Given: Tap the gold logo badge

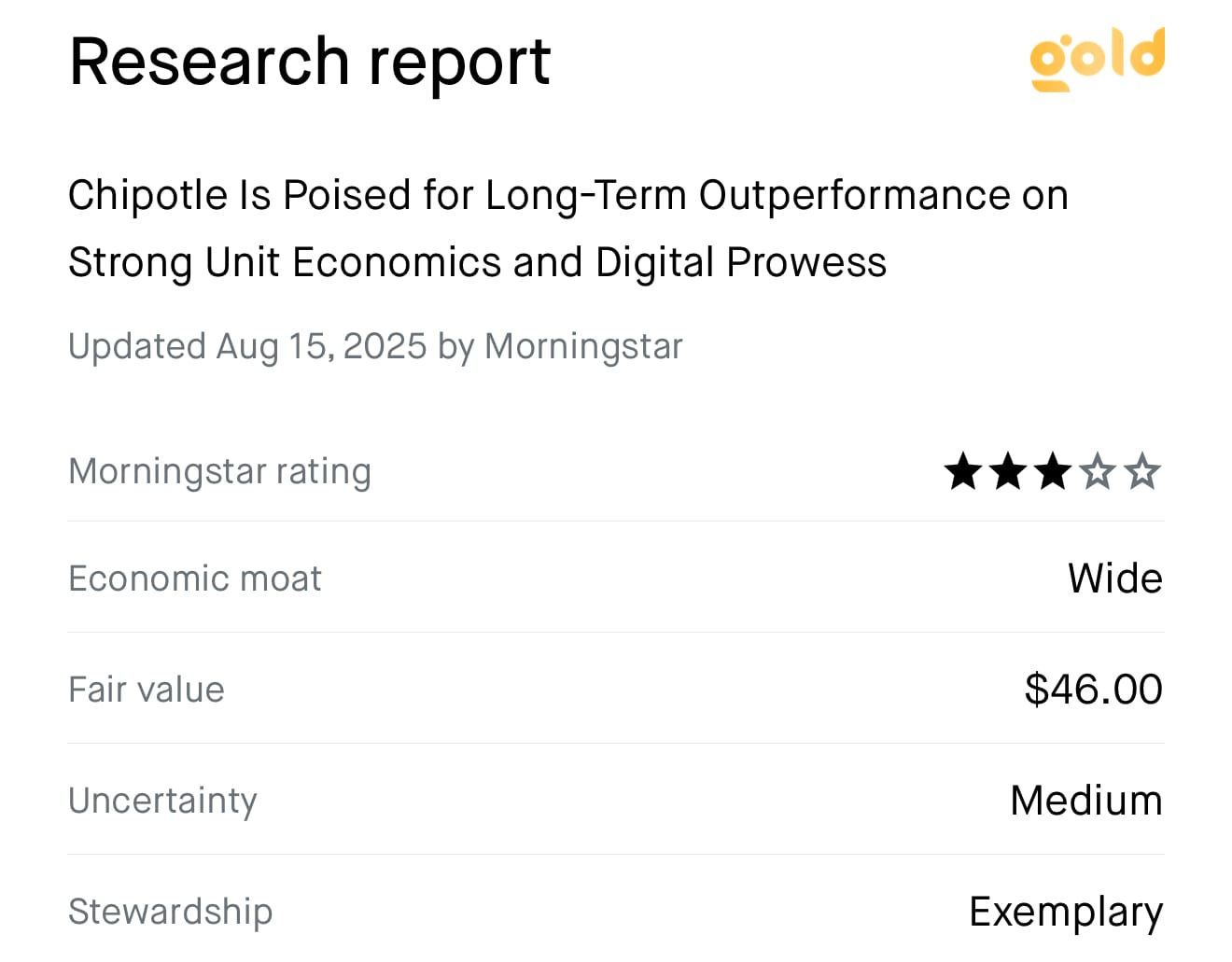Looking at the screenshot, I should click(x=1098, y=60).
